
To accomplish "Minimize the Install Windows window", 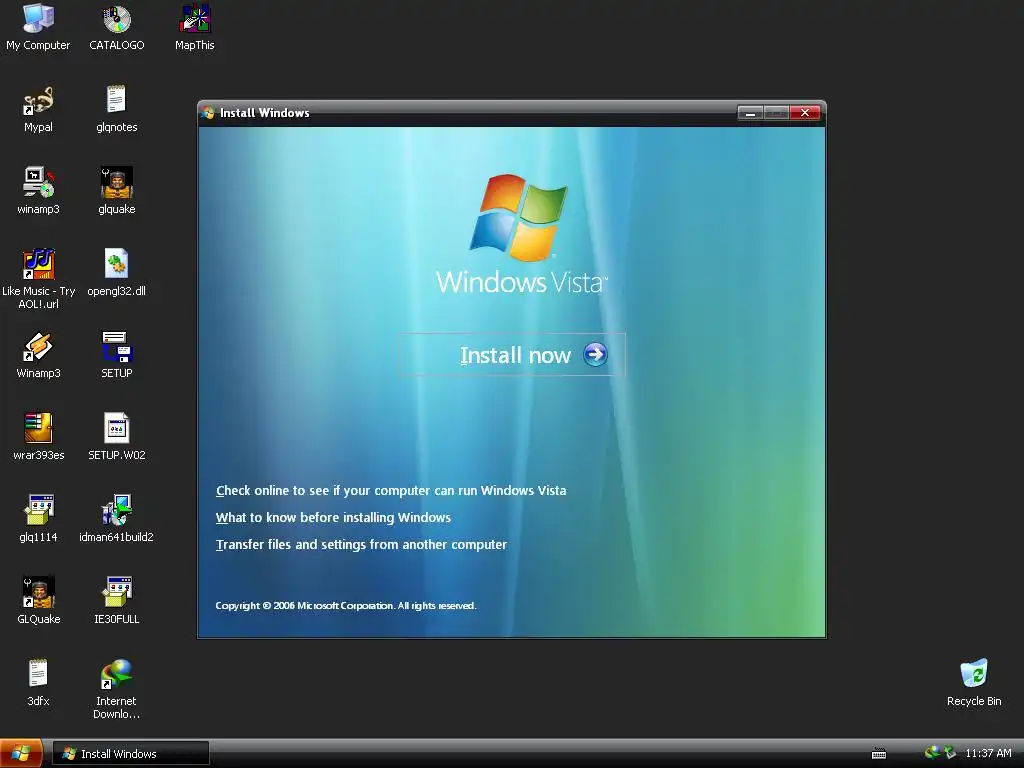I will click(750, 113).
